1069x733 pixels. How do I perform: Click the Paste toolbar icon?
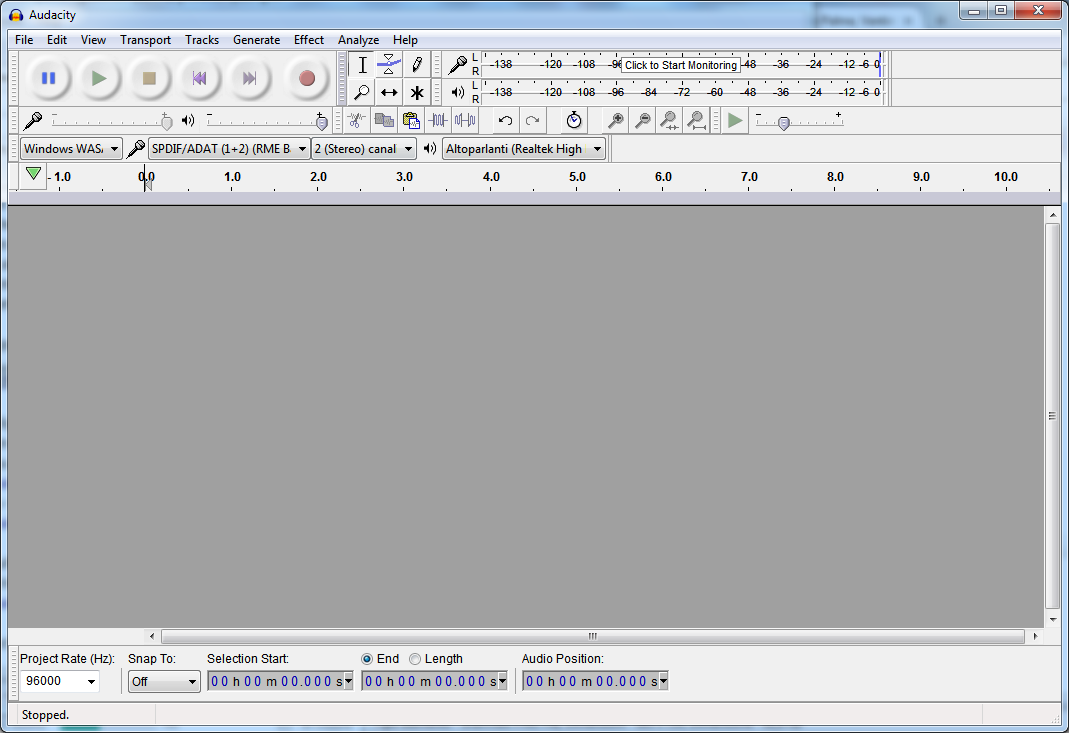tap(411, 121)
